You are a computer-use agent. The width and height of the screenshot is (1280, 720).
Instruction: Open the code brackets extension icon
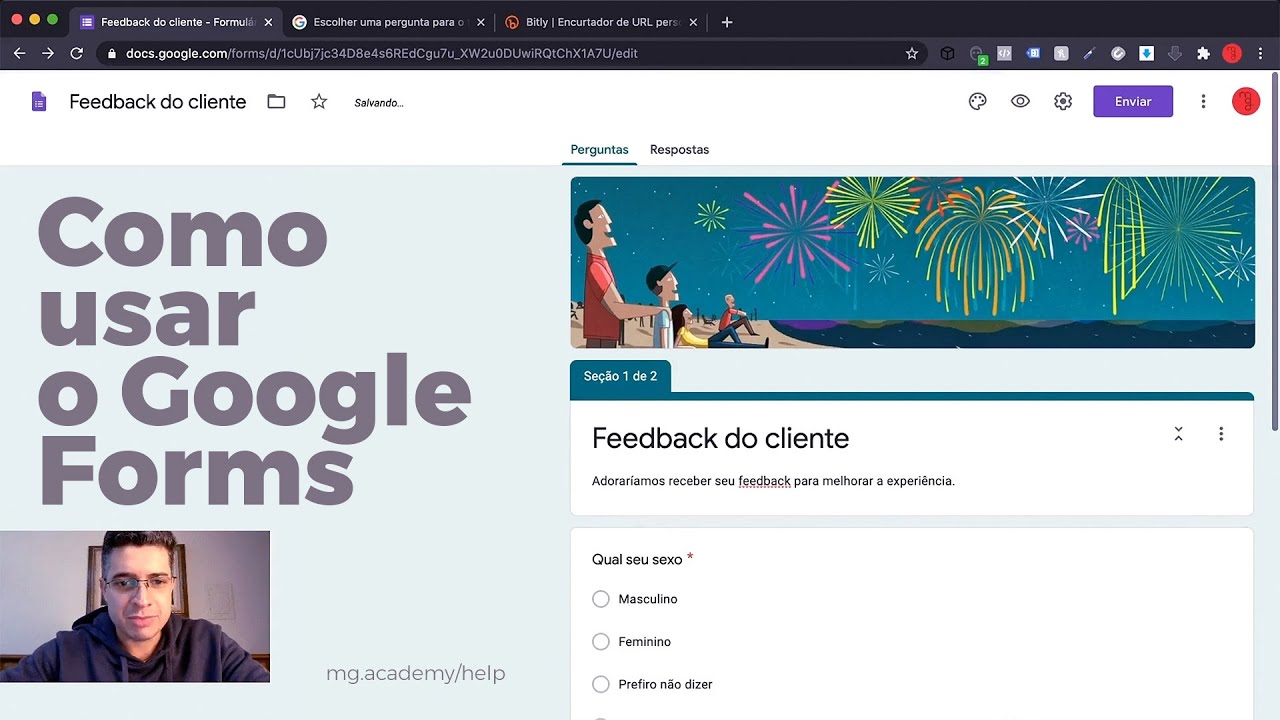[1005, 53]
